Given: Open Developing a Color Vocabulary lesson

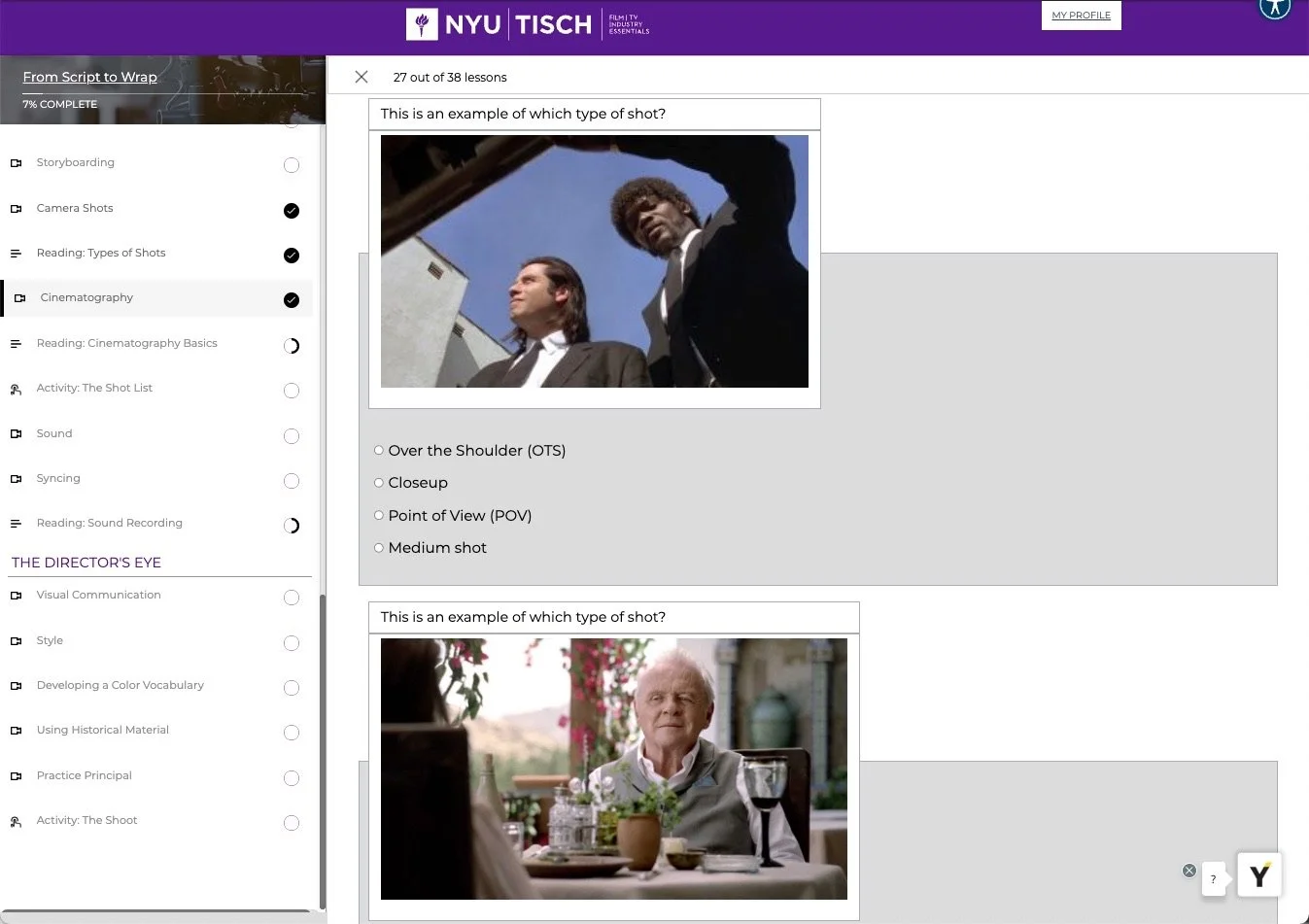Looking at the screenshot, I should 121,685.
